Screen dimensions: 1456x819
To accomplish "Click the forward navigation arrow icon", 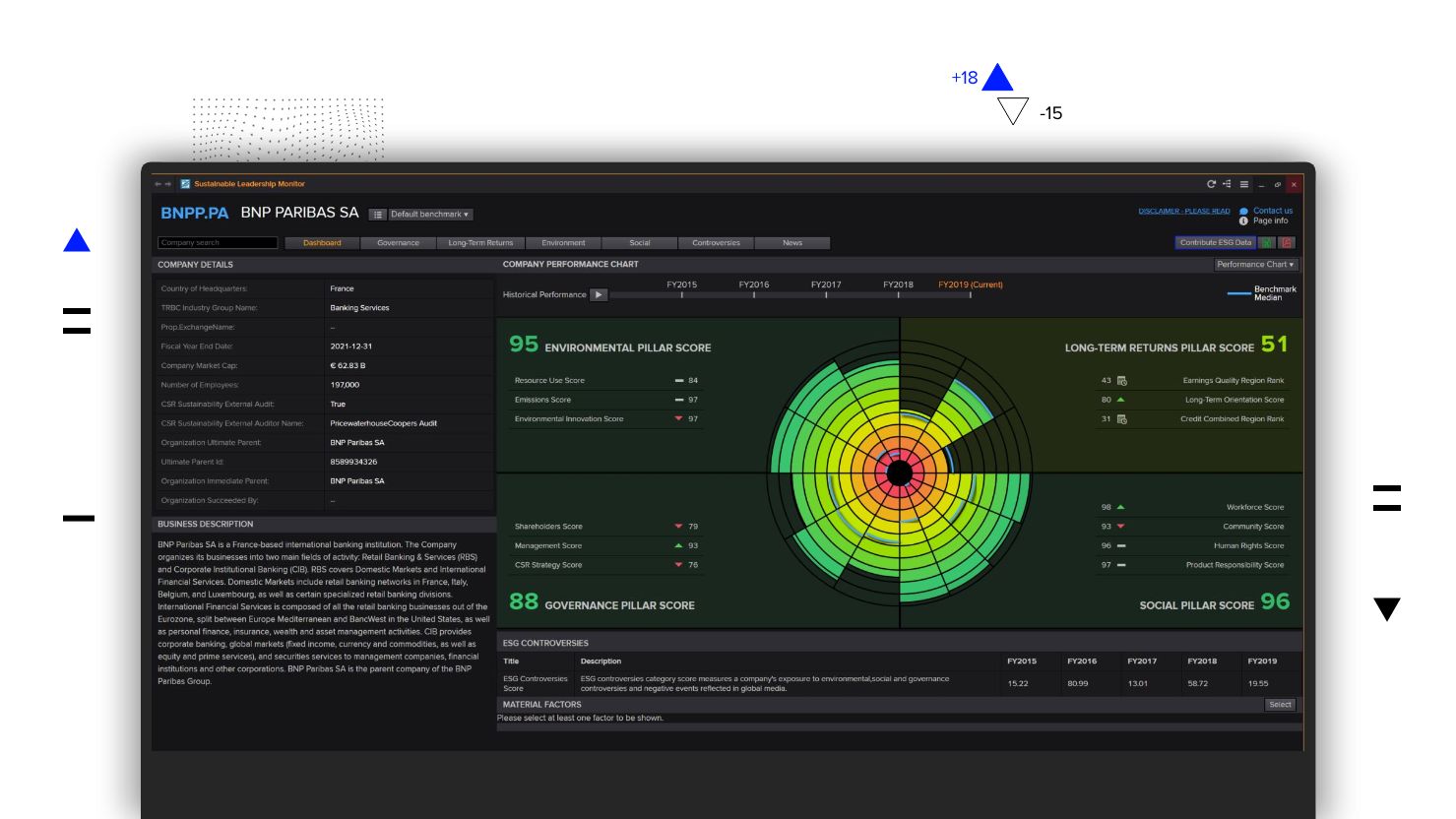I will [x=168, y=184].
